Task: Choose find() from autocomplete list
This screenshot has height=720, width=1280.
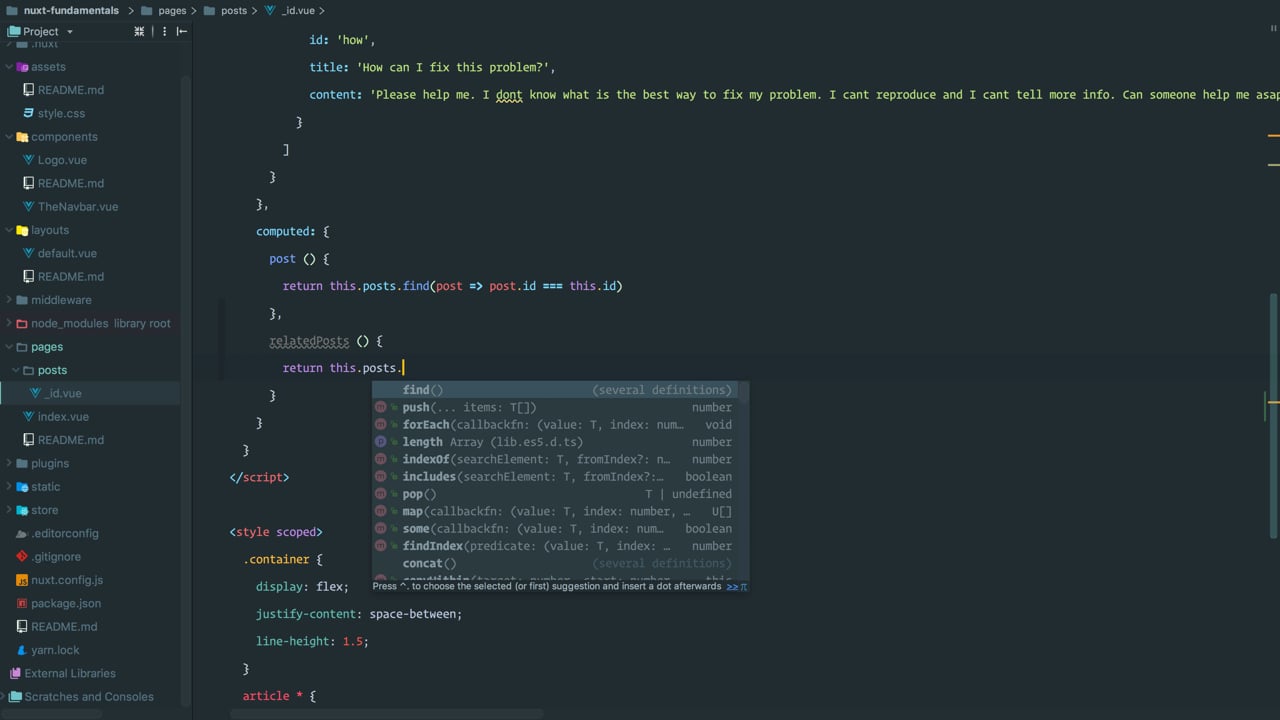Action: pyautogui.click(x=555, y=390)
